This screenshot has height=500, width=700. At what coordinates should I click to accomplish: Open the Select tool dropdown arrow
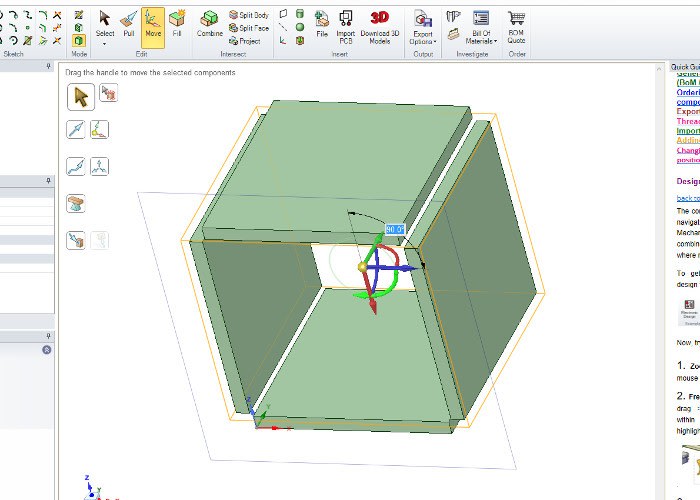click(105, 44)
